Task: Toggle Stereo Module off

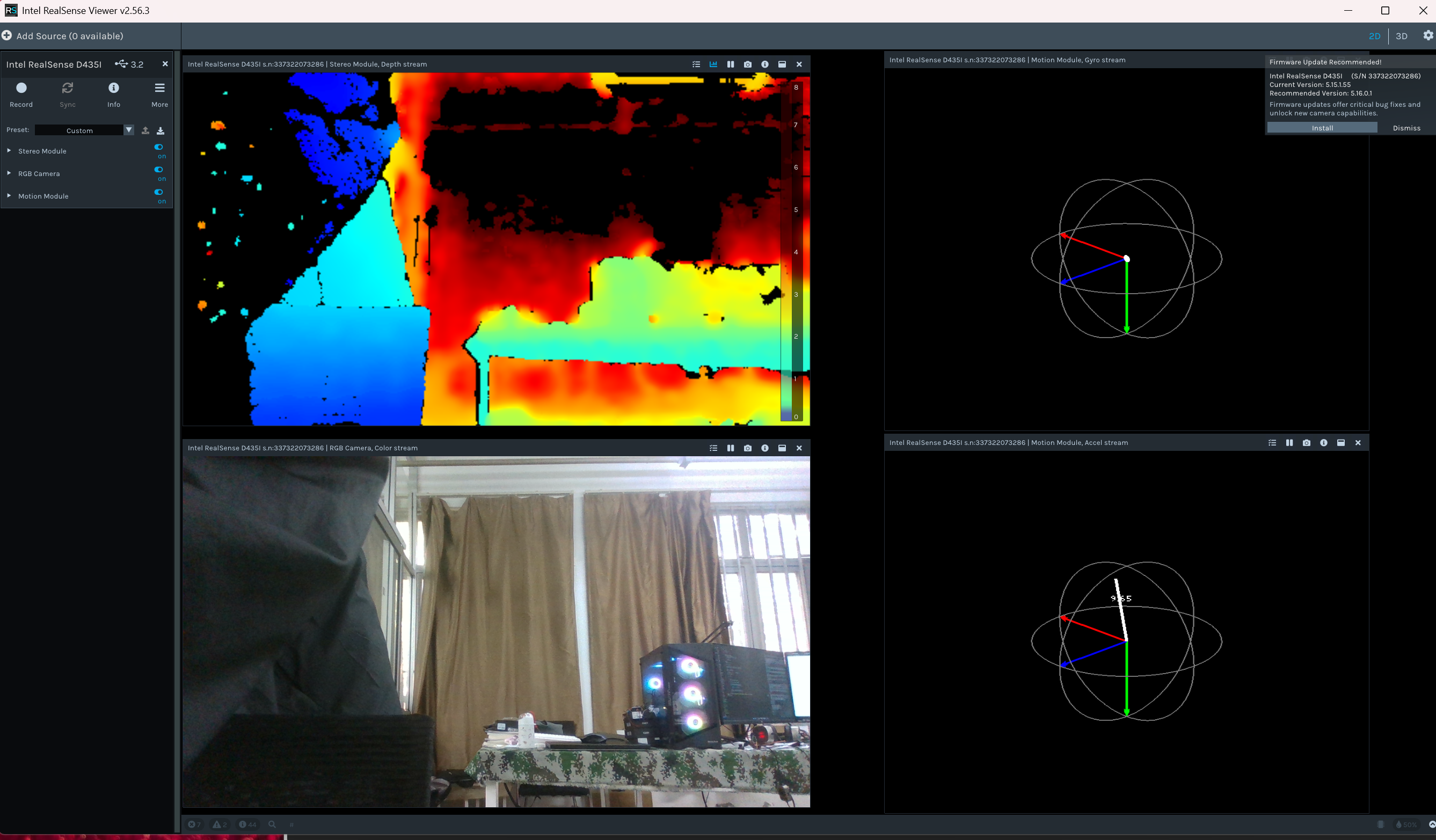Action: click(x=159, y=147)
